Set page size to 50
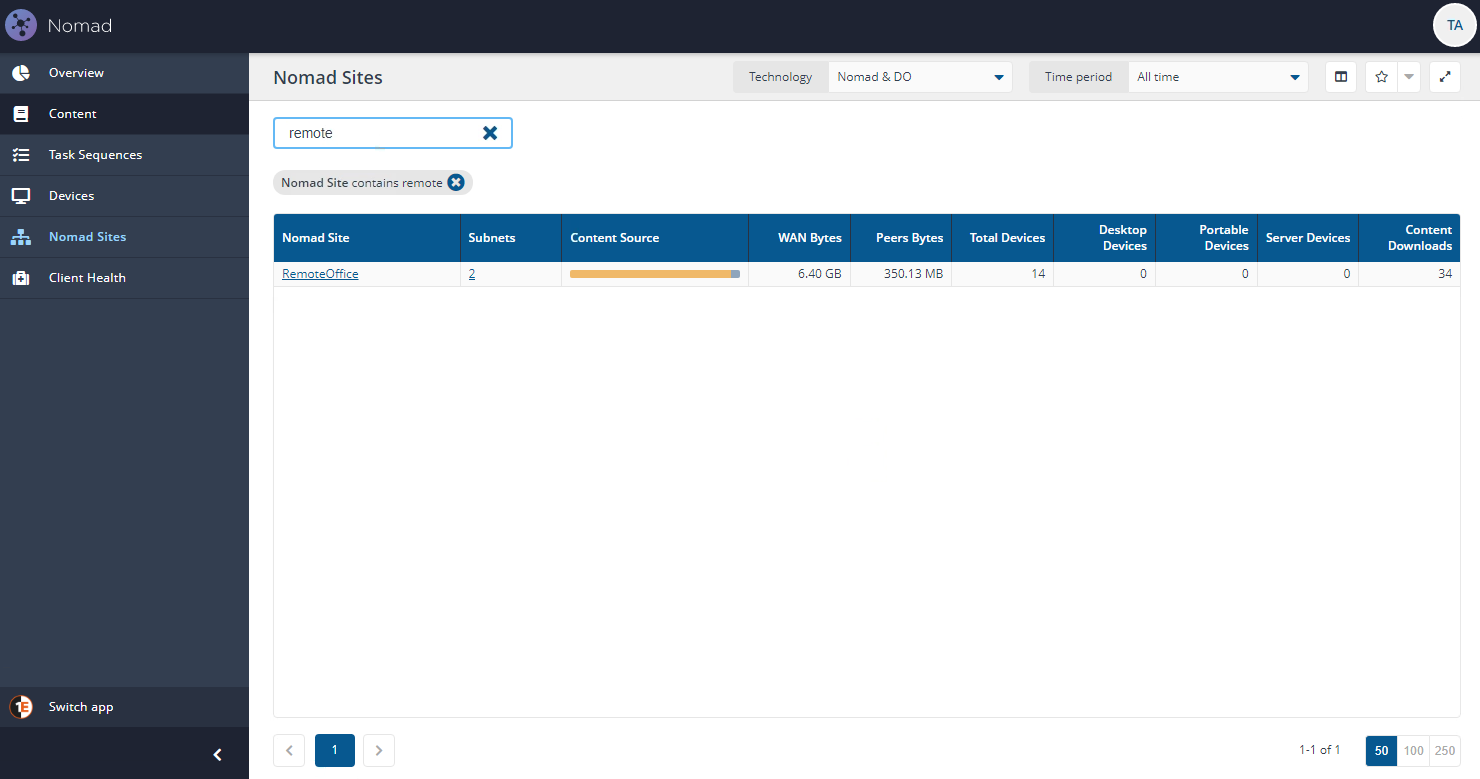The height and width of the screenshot is (779, 1480). tap(1381, 750)
